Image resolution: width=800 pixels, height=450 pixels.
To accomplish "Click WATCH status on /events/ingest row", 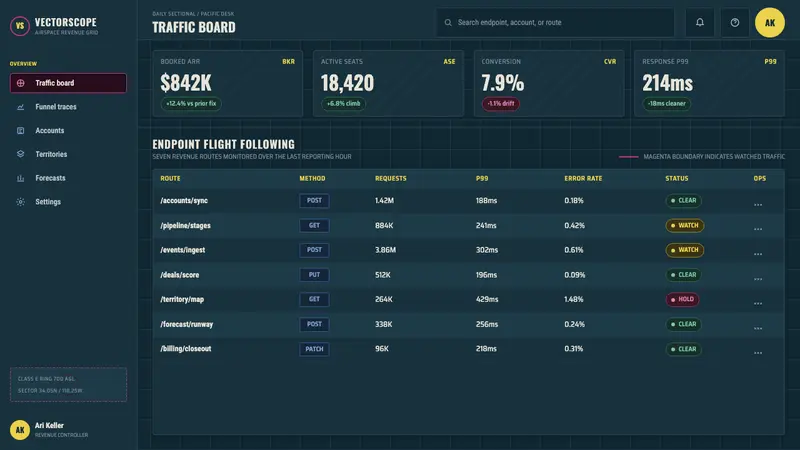I will [x=685, y=250].
